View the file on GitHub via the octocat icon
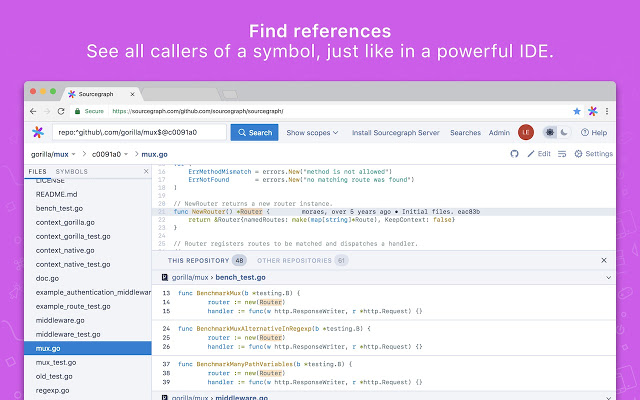 pyautogui.click(x=514, y=154)
